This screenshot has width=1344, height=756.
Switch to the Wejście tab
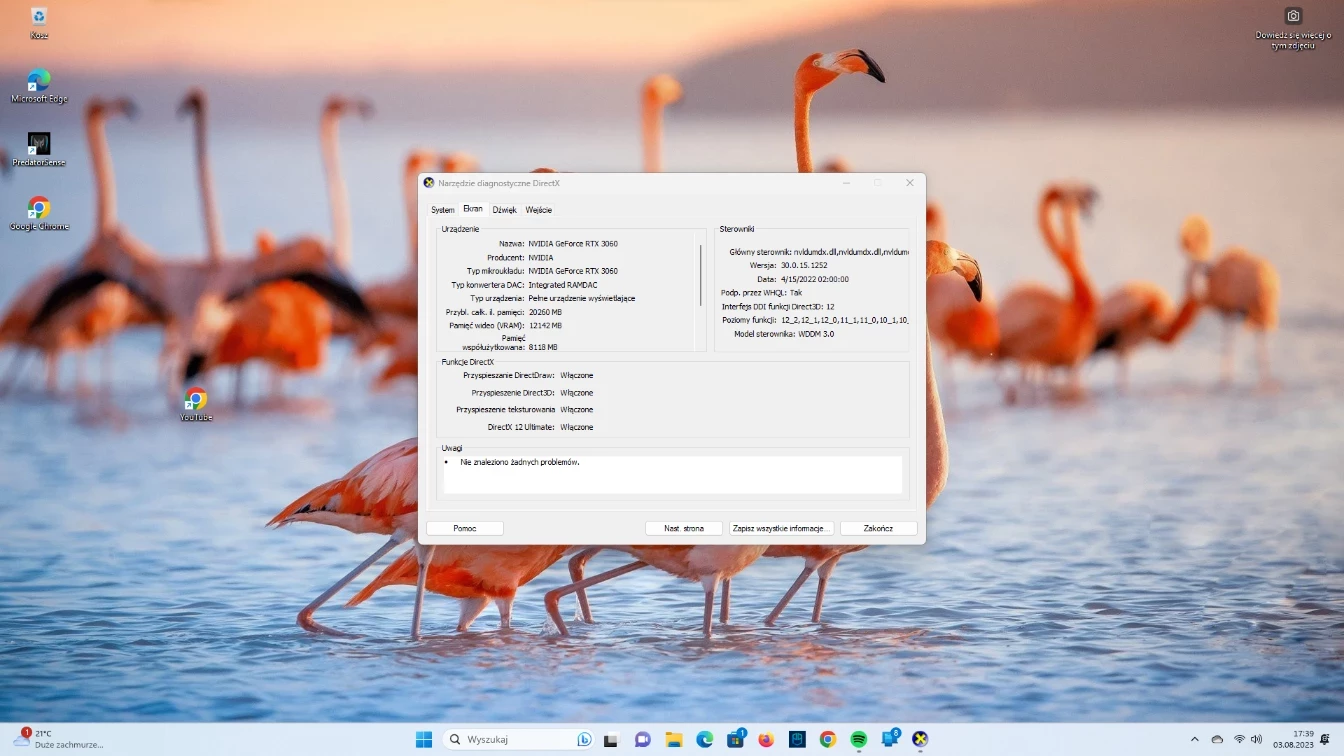click(538, 210)
